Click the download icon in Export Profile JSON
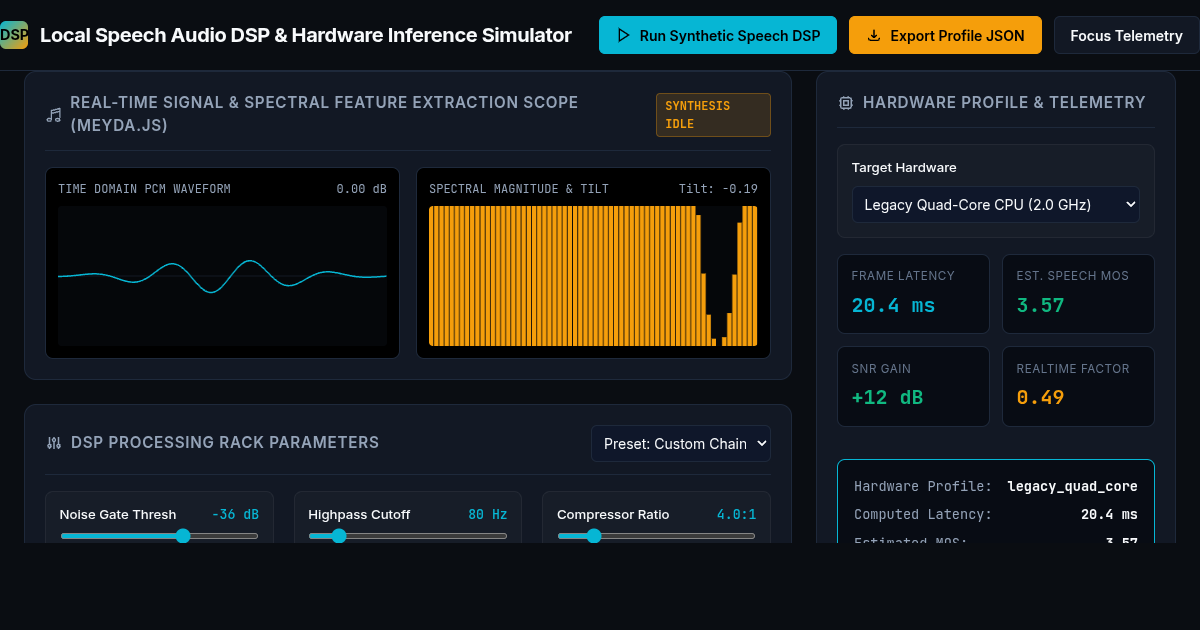The width and height of the screenshot is (1200, 630). [874, 35]
